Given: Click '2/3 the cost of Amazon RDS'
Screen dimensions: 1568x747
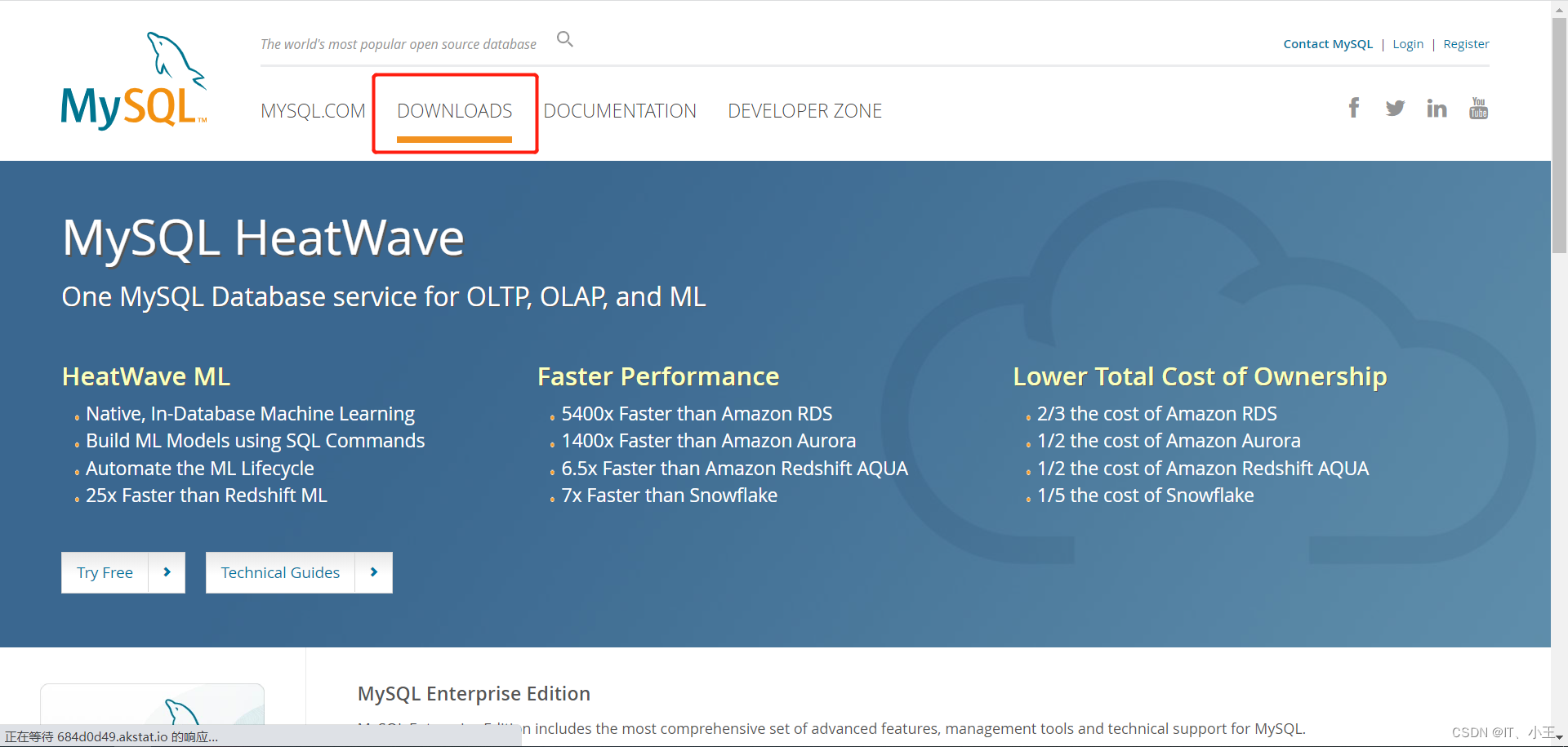Looking at the screenshot, I should tap(1156, 414).
